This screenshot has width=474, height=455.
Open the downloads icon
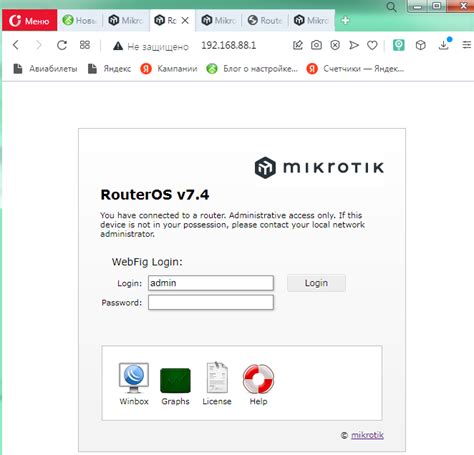click(x=444, y=45)
